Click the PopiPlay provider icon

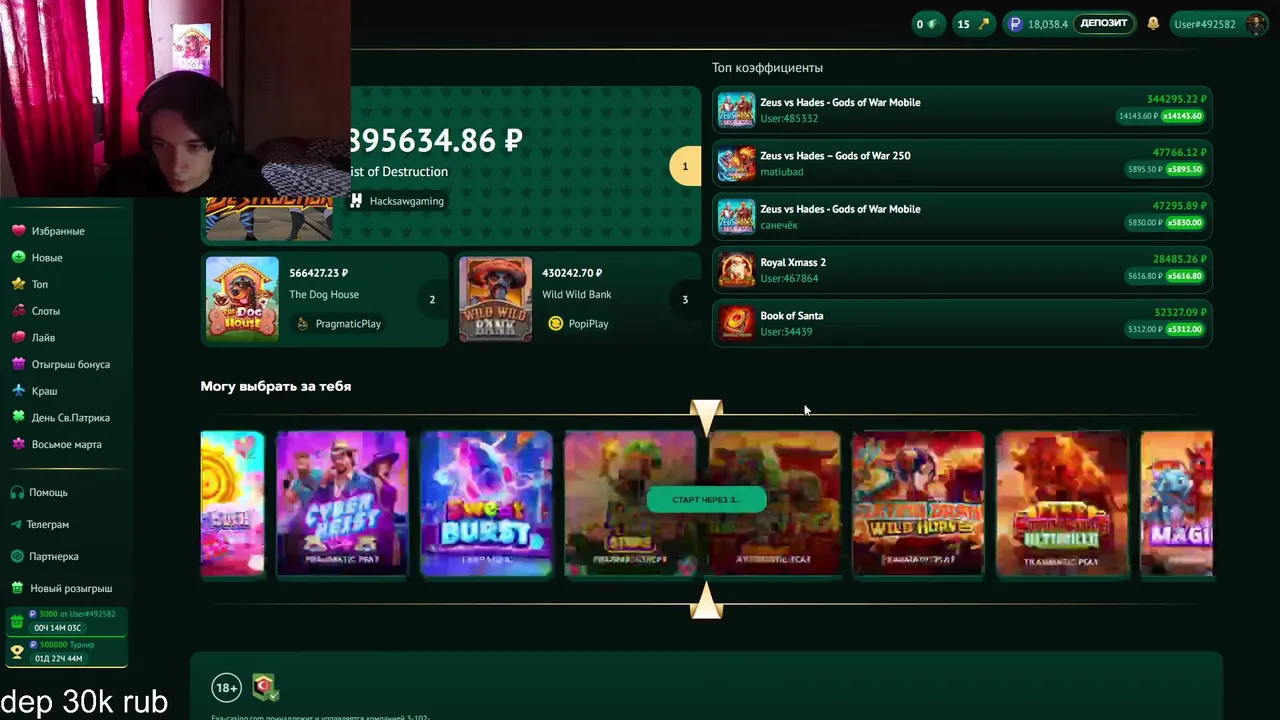556,324
